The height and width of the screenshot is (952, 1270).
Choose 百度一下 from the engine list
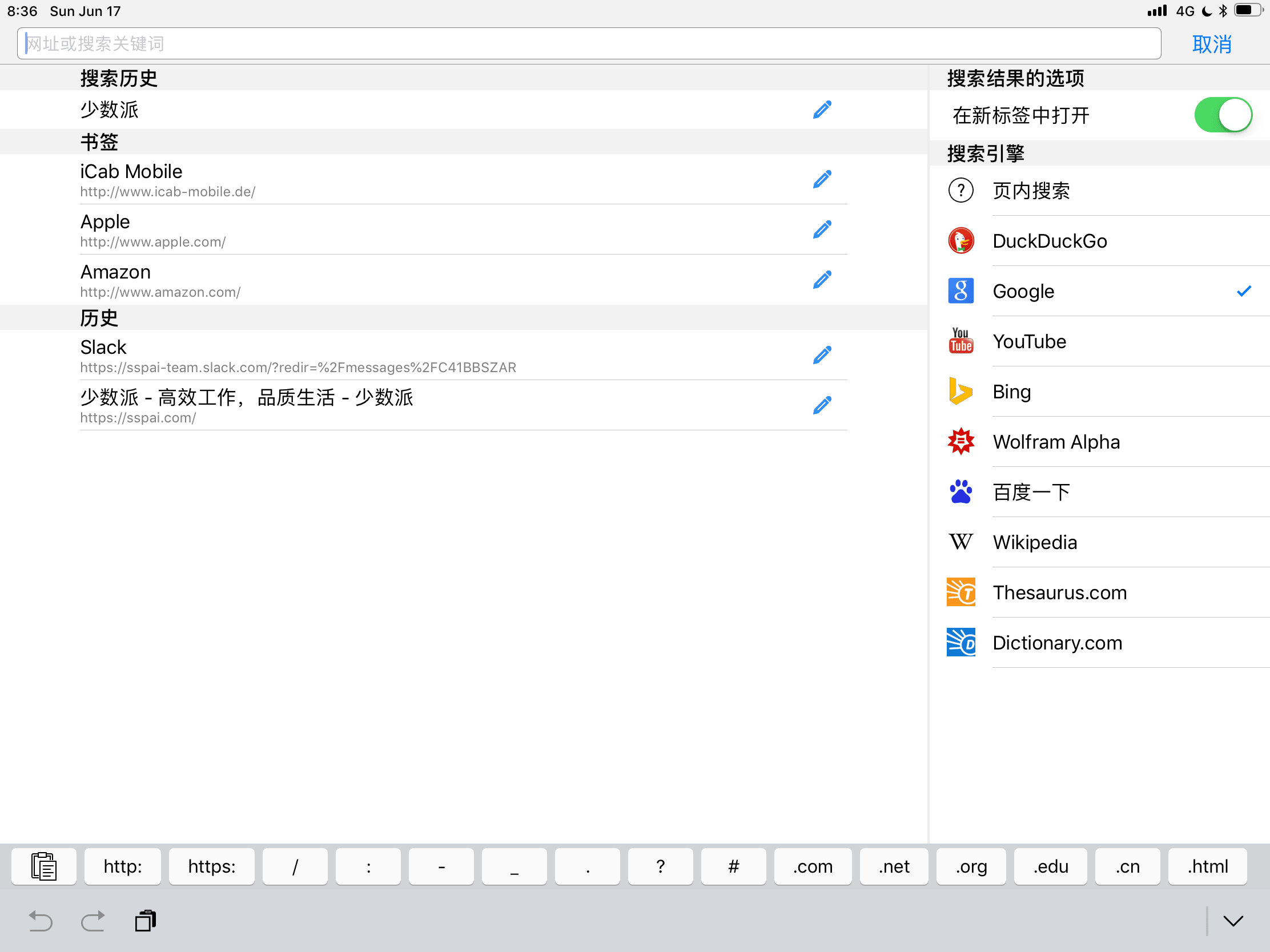[x=1031, y=492]
